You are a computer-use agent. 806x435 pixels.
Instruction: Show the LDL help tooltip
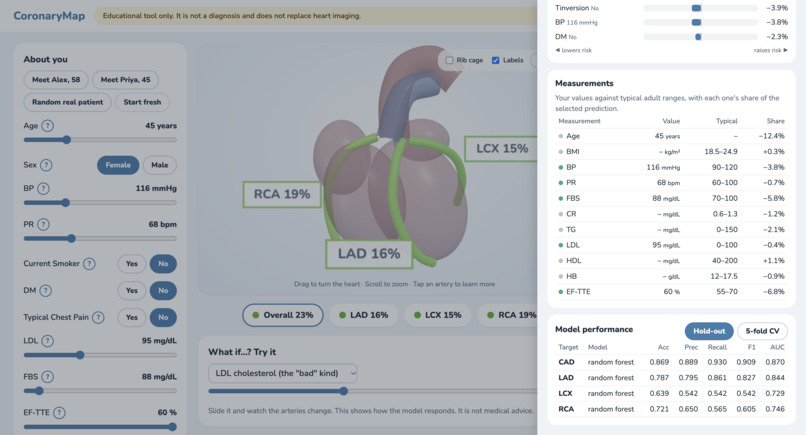coord(47,340)
